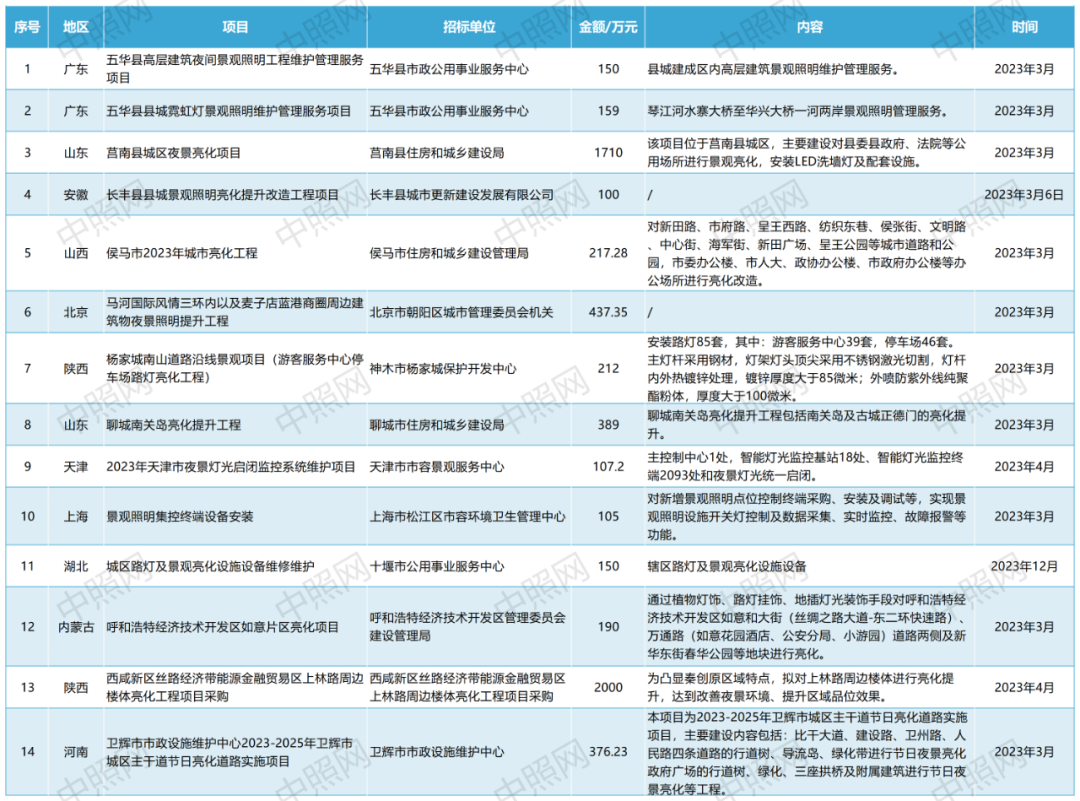1080x801 pixels.
Task: Click amount value 1710
Action: tap(608, 153)
